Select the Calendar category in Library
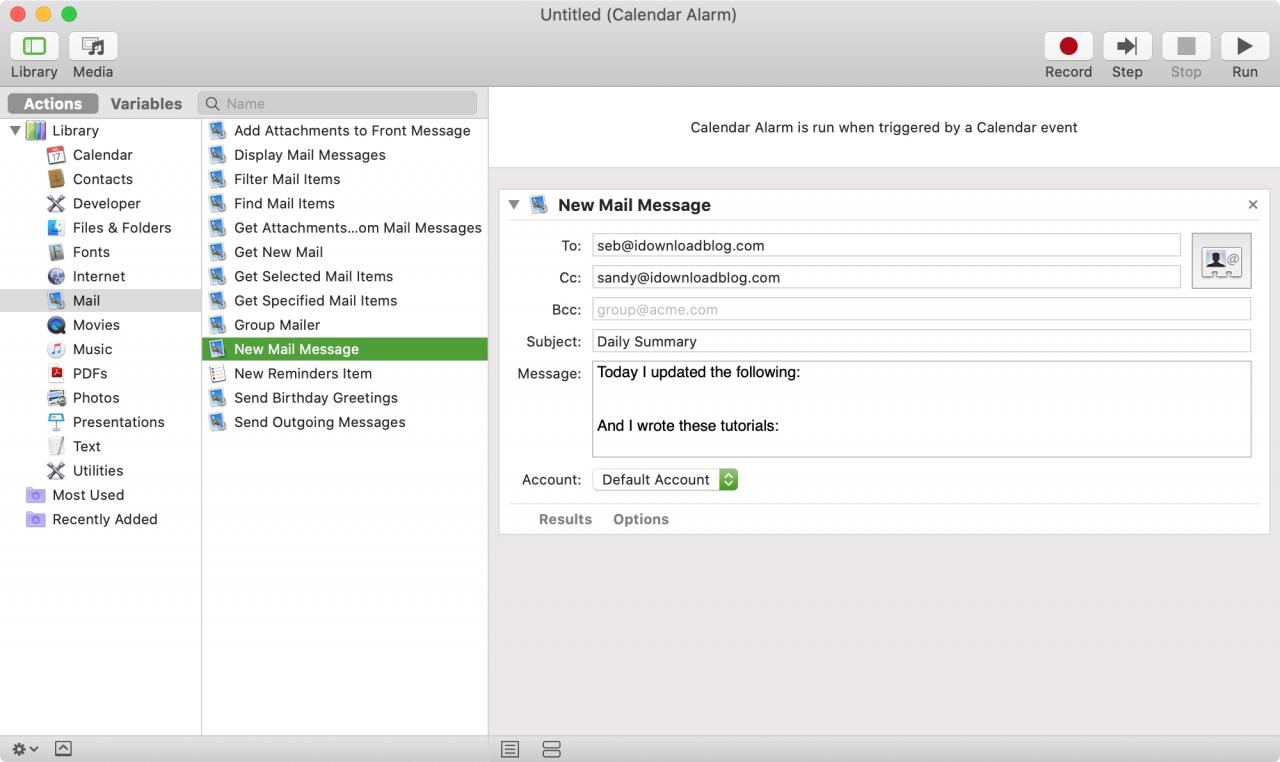Screen dimensions: 1280x762 click(102, 155)
